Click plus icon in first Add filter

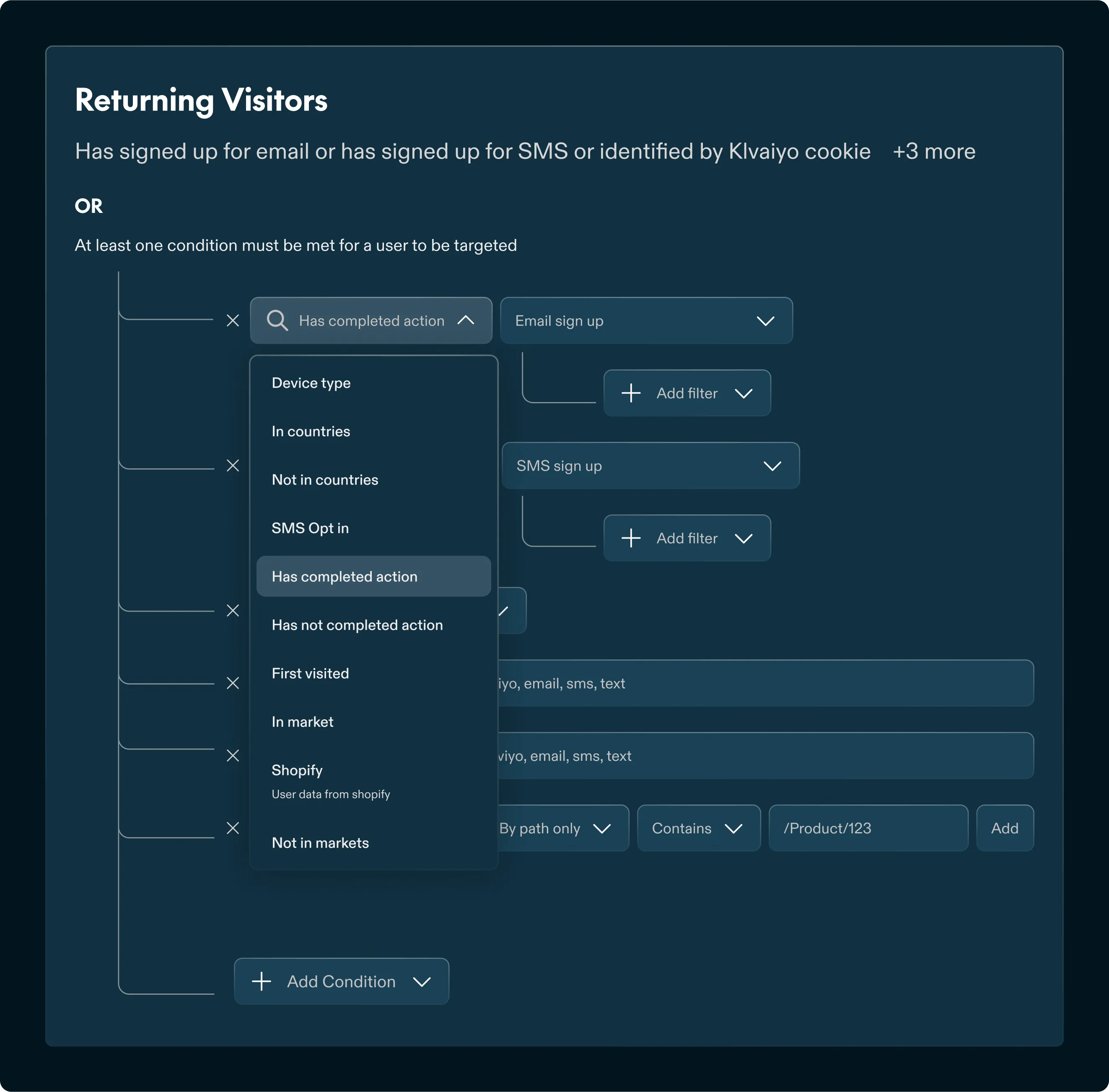[x=631, y=394]
